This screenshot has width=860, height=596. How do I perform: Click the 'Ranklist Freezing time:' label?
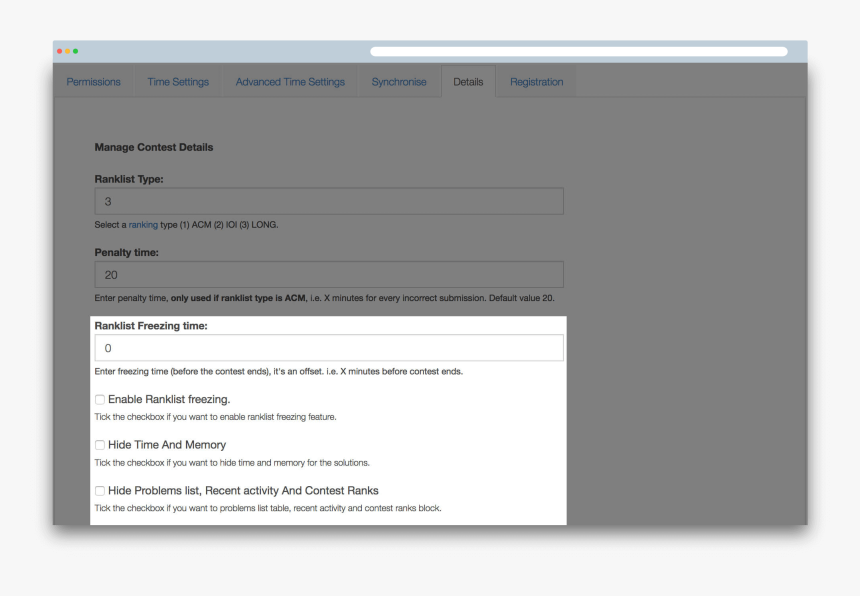click(x=151, y=326)
